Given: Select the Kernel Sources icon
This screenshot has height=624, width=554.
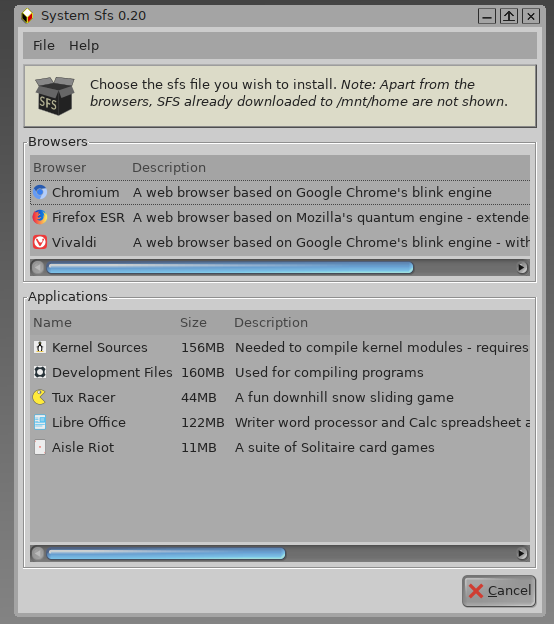Looking at the screenshot, I should pos(40,347).
